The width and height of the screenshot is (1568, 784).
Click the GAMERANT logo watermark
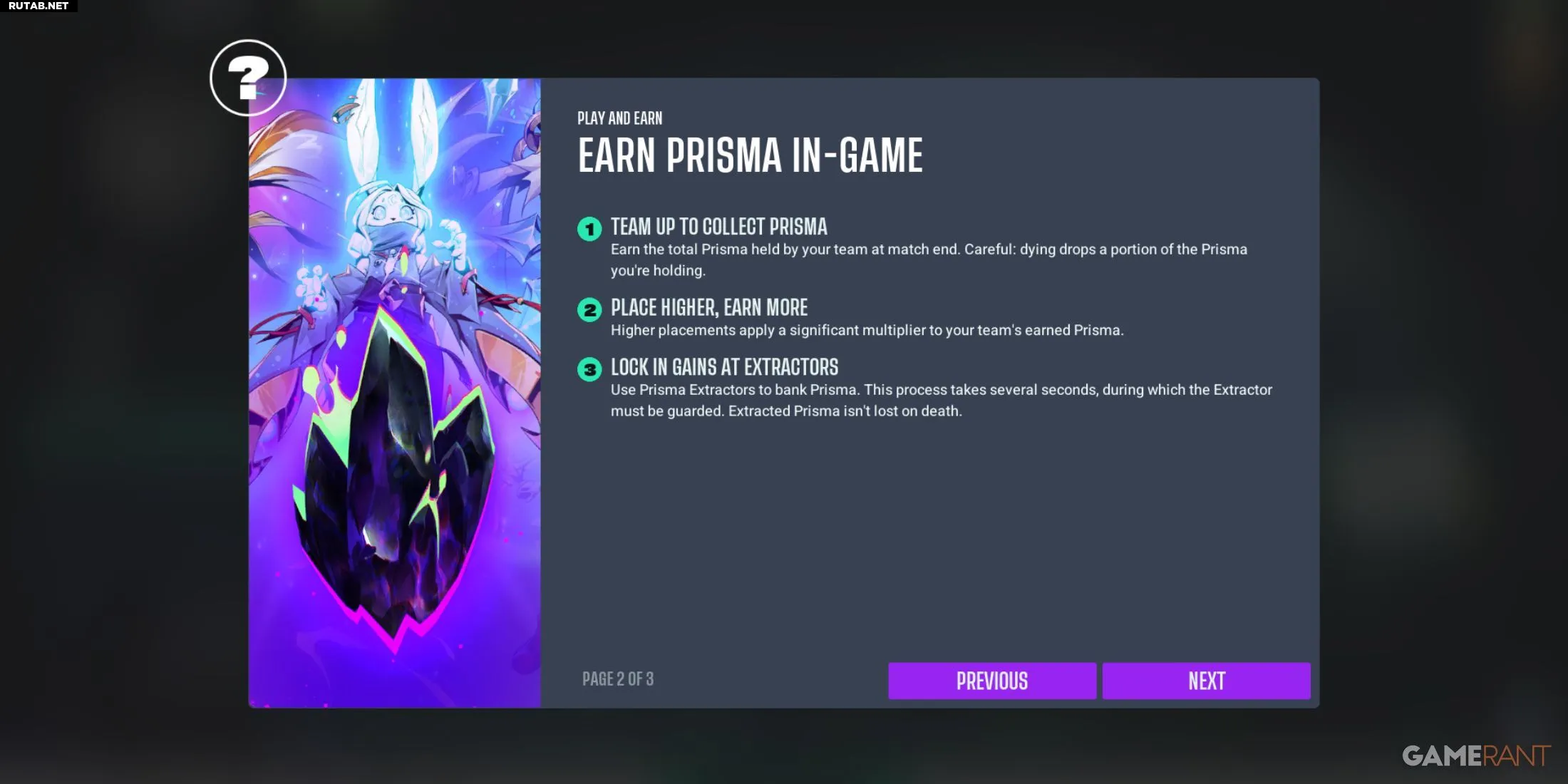coord(1476,755)
